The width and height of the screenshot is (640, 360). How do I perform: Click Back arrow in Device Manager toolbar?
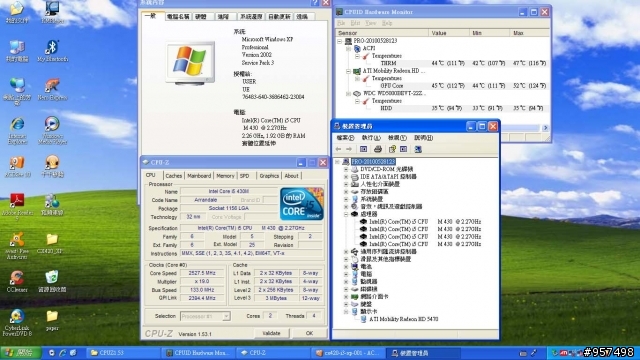tap(338, 149)
